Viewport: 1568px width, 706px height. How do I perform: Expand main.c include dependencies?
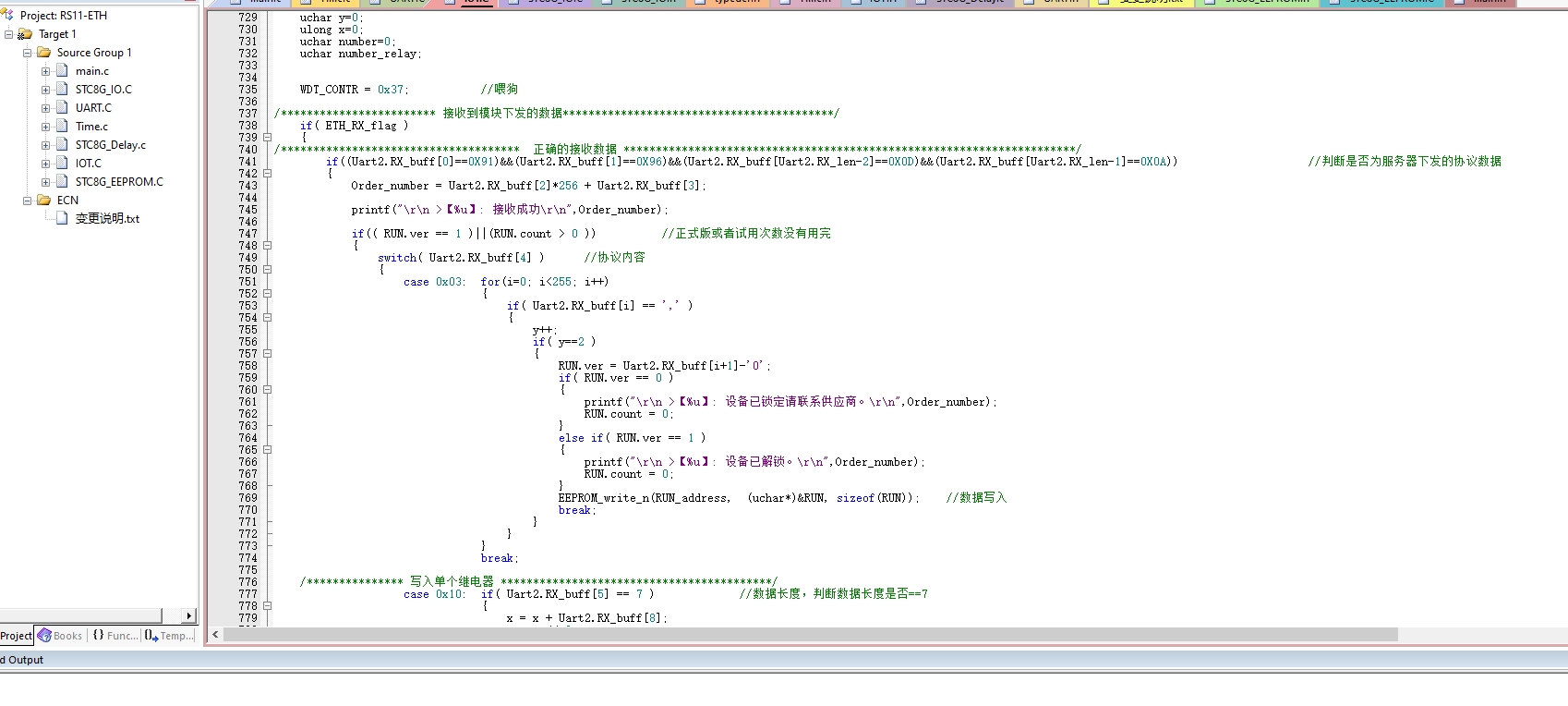click(x=45, y=71)
